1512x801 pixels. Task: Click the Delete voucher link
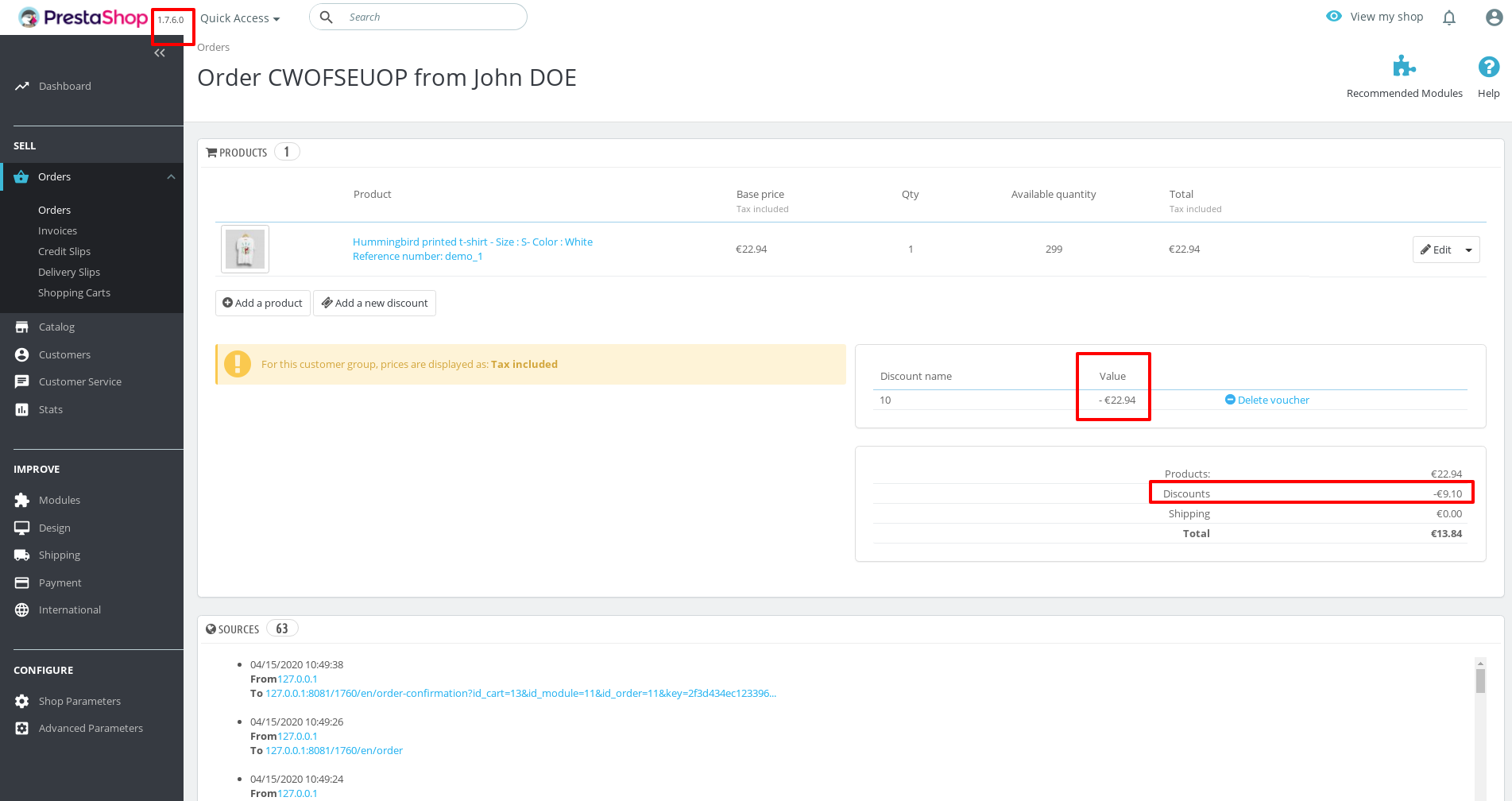click(1267, 400)
